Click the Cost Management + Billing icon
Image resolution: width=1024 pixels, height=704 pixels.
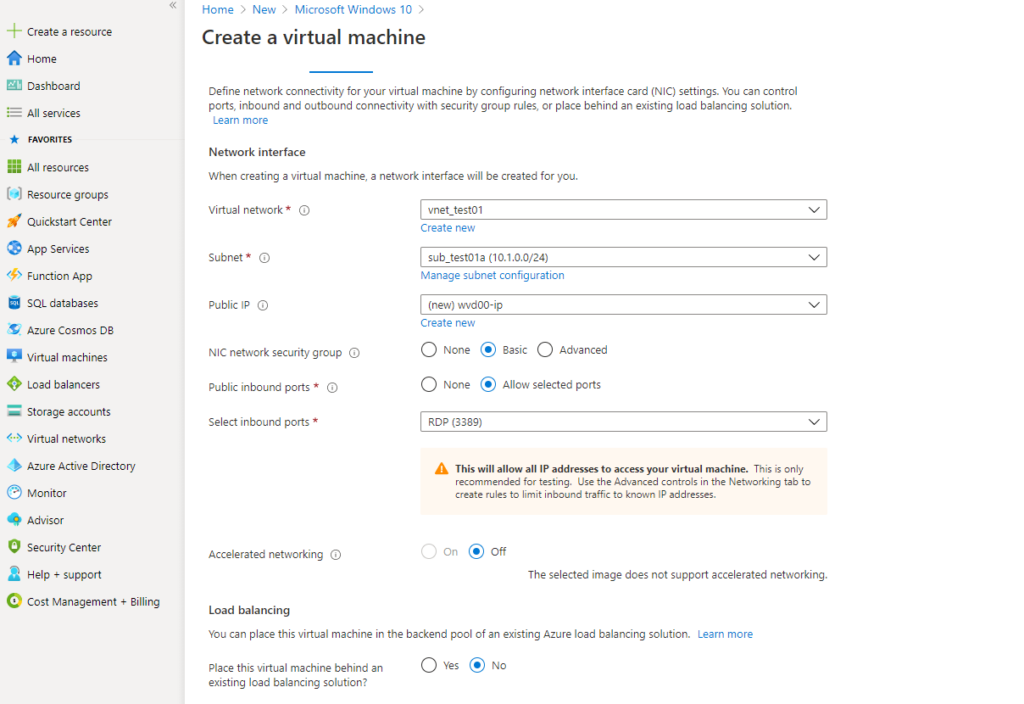14,601
